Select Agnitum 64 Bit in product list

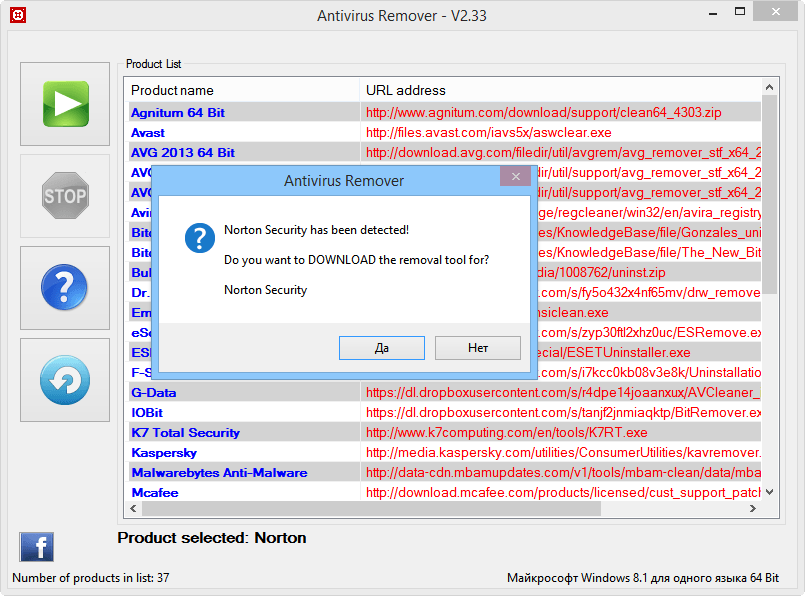click(178, 113)
